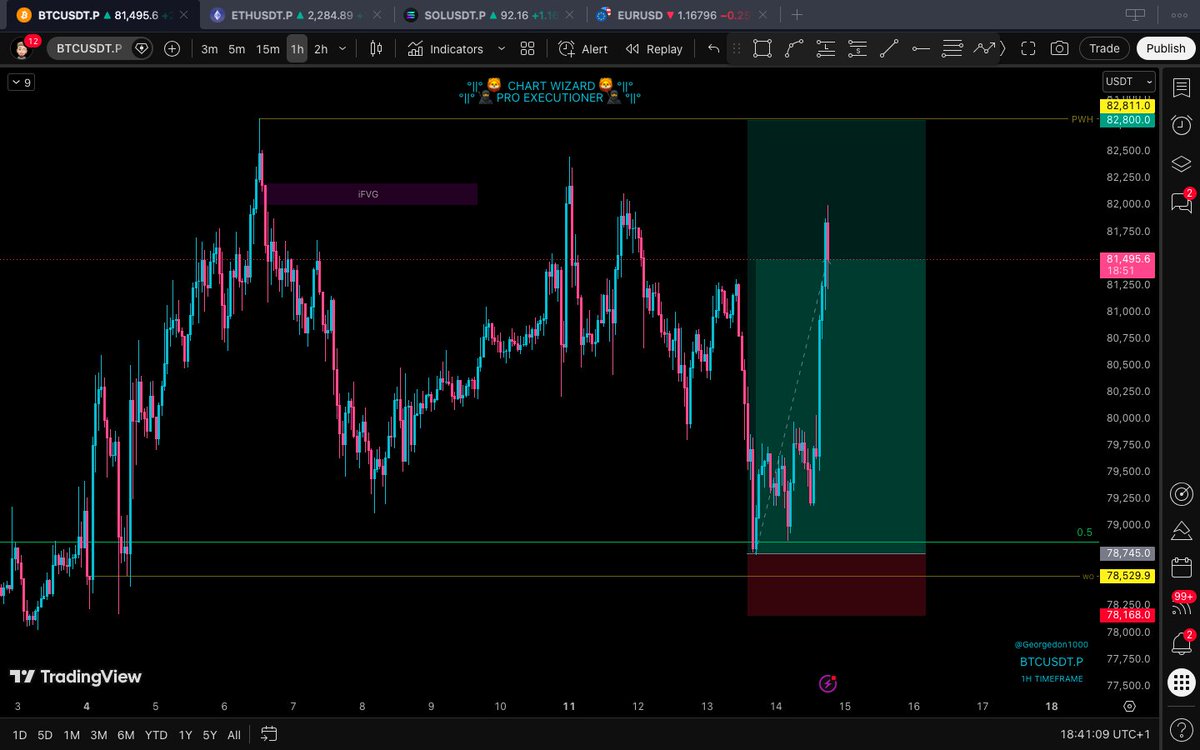Open the Watchlist panel icon
The width and height of the screenshot is (1200, 750).
click(1181, 88)
